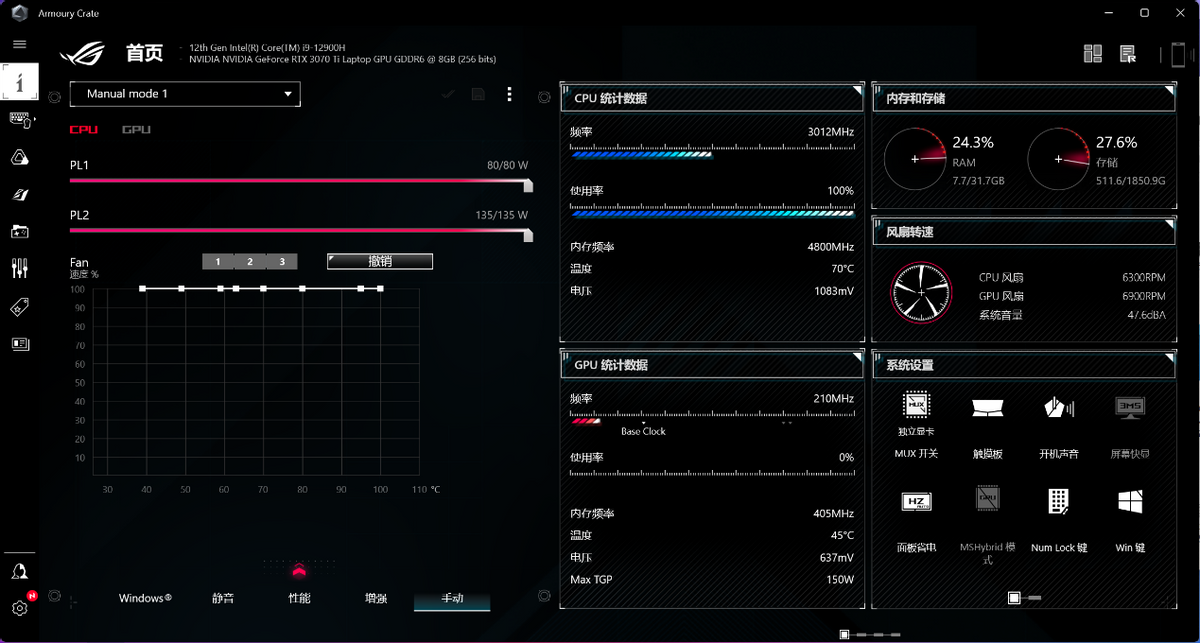Click the grid layout view icon

click(x=1093, y=54)
